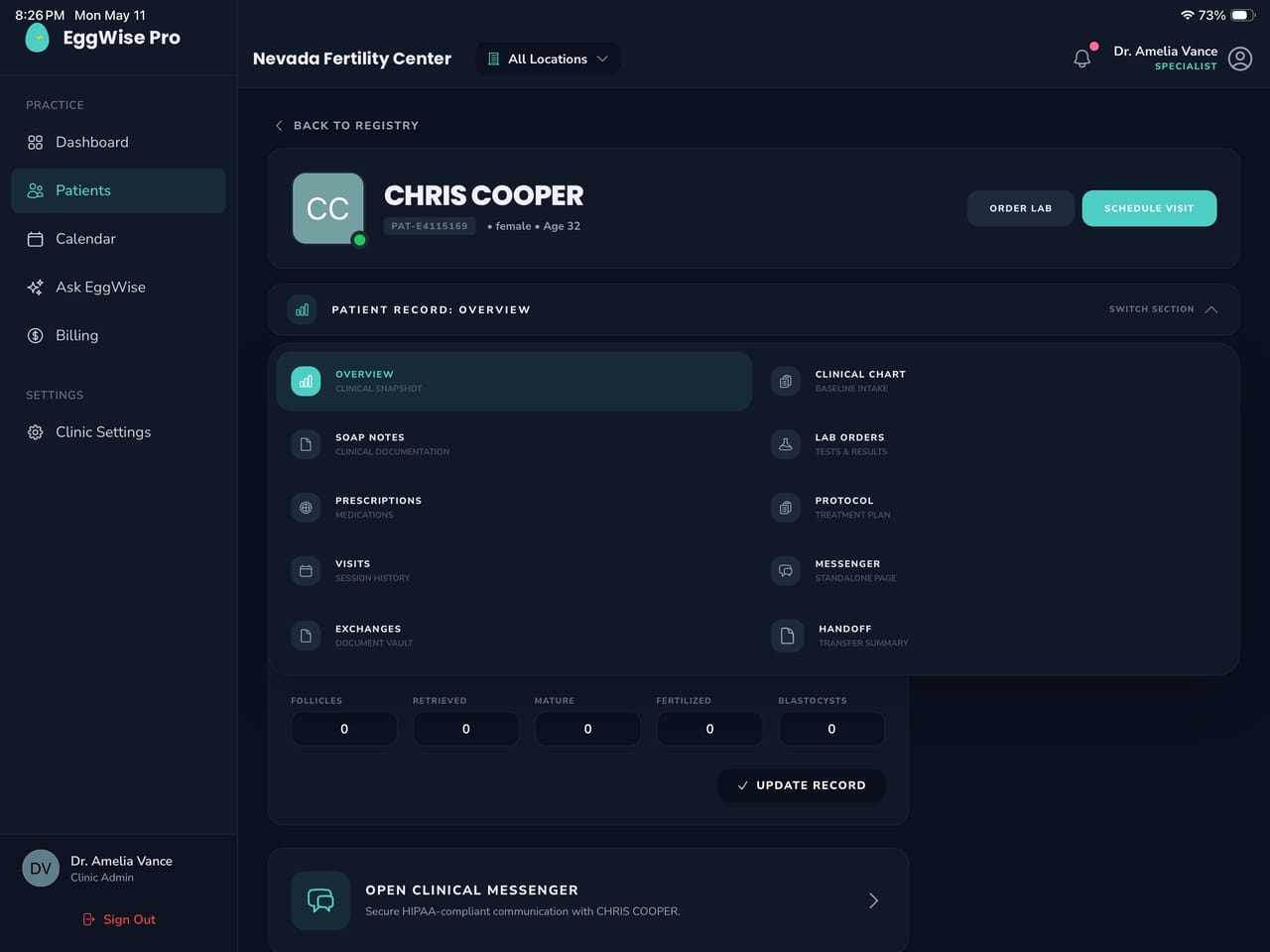This screenshot has width=1270, height=952.
Task: Select the Messenger section
Action: coord(993,570)
